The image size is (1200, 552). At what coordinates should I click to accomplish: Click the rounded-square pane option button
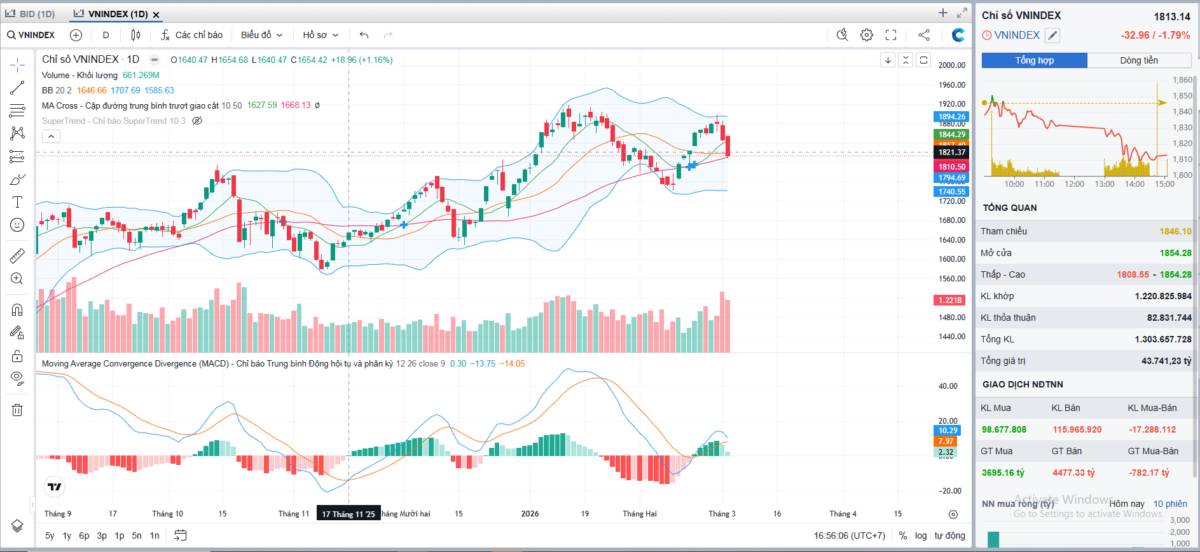click(923, 60)
